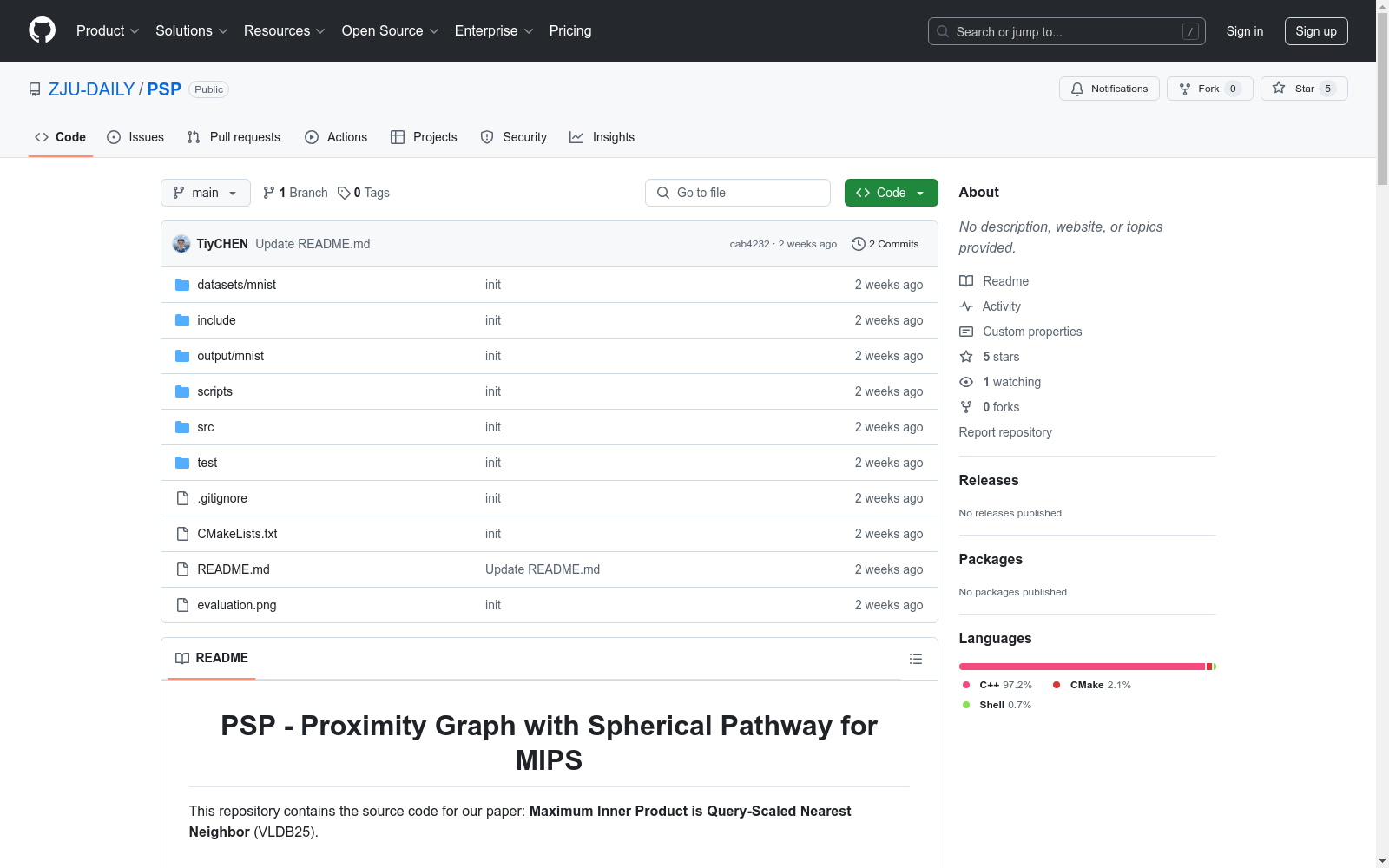
Task: Focus the Search or jump to field
Action: click(x=1067, y=31)
